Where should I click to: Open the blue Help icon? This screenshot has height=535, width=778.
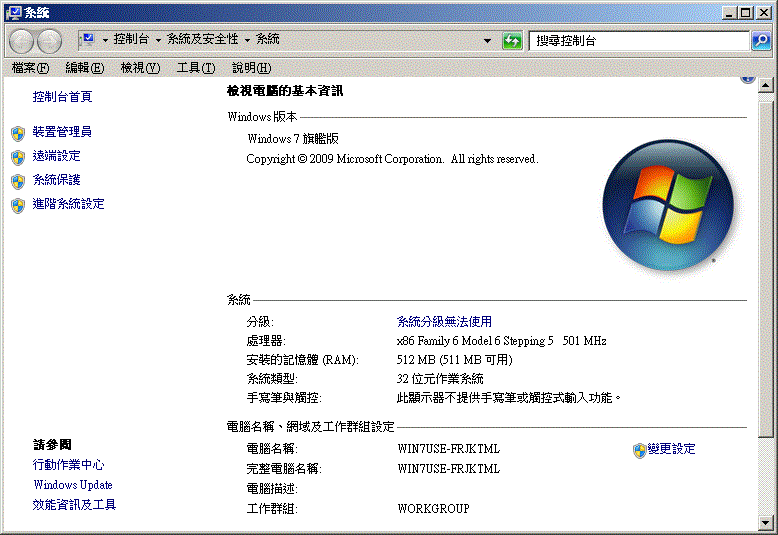(x=747, y=78)
